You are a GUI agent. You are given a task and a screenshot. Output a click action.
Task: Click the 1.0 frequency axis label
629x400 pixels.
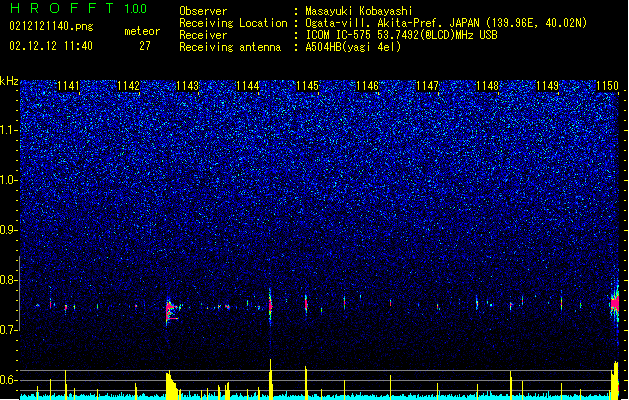[9, 180]
